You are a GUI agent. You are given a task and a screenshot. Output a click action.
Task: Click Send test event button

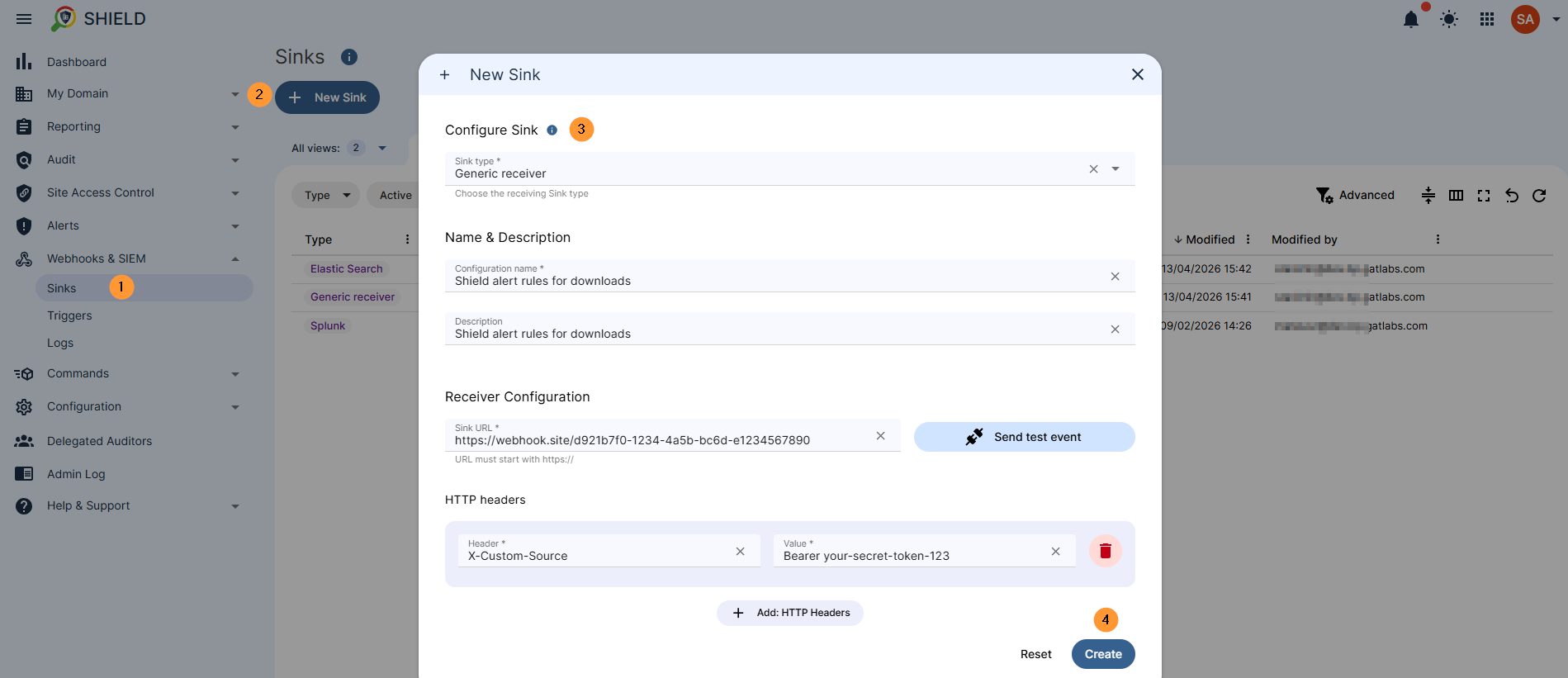(x=1024, y=437)
